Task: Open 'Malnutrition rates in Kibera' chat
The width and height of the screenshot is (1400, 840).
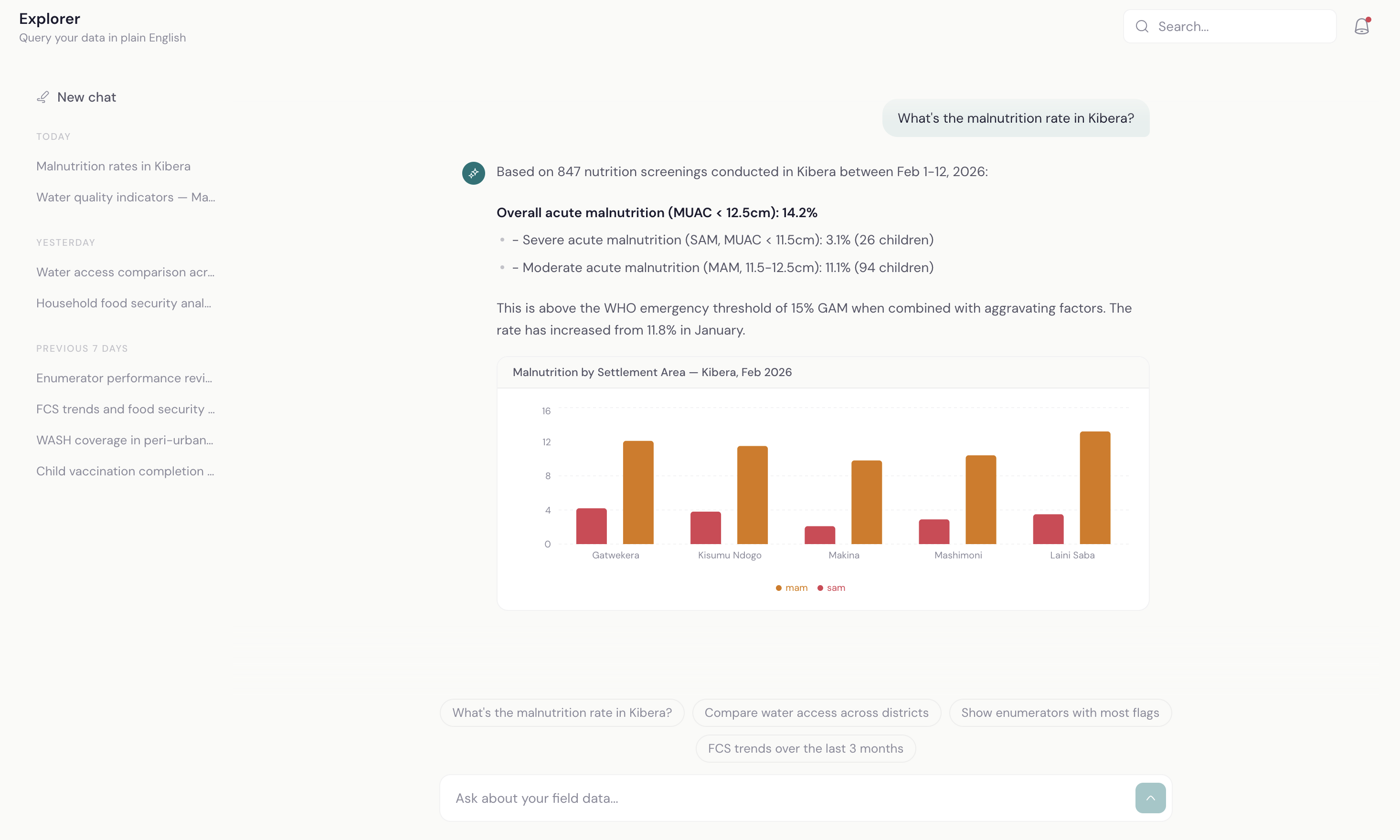Action: point(113,166)
